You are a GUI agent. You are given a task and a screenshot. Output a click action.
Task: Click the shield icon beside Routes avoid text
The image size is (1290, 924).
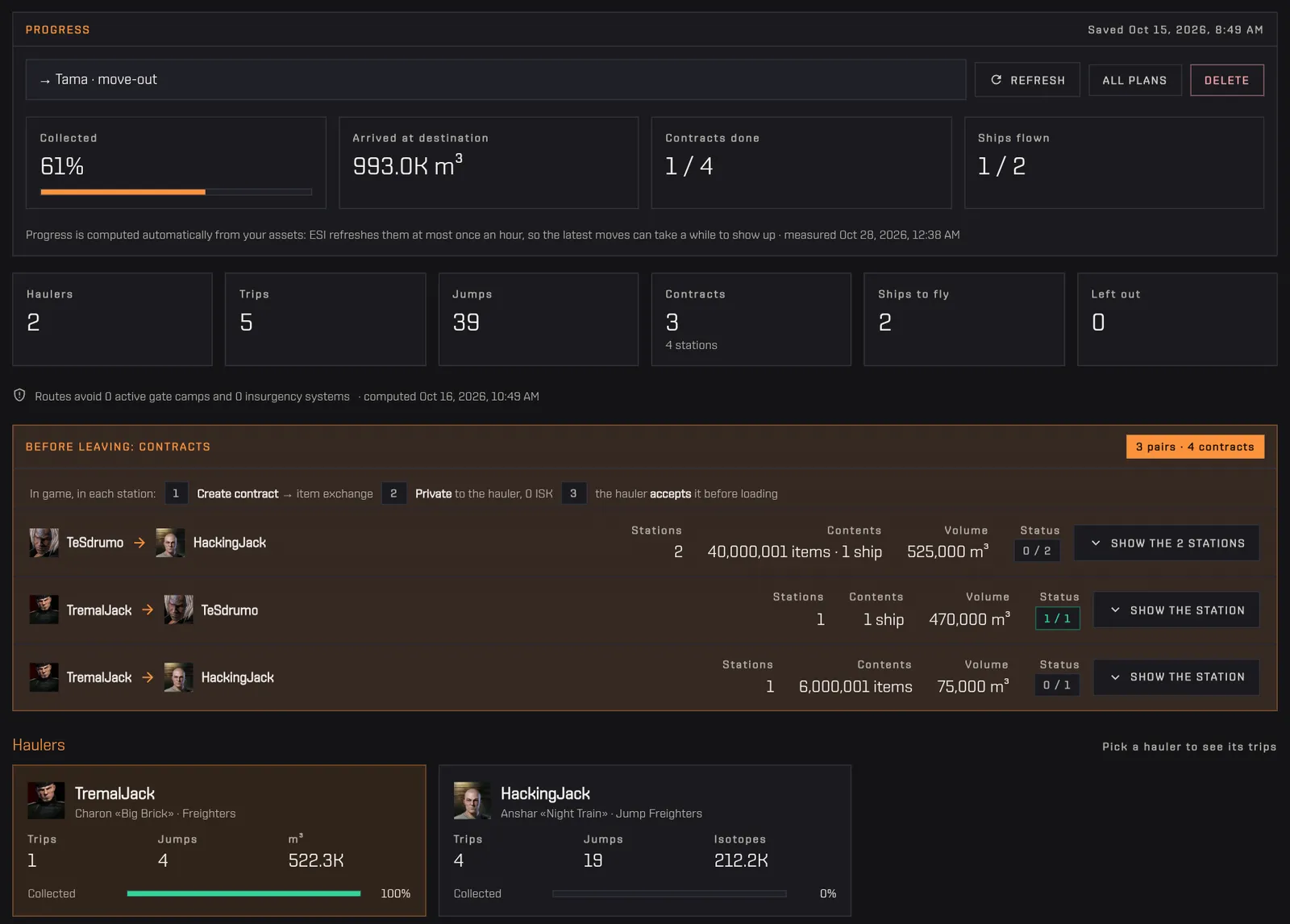coord(19,395)
